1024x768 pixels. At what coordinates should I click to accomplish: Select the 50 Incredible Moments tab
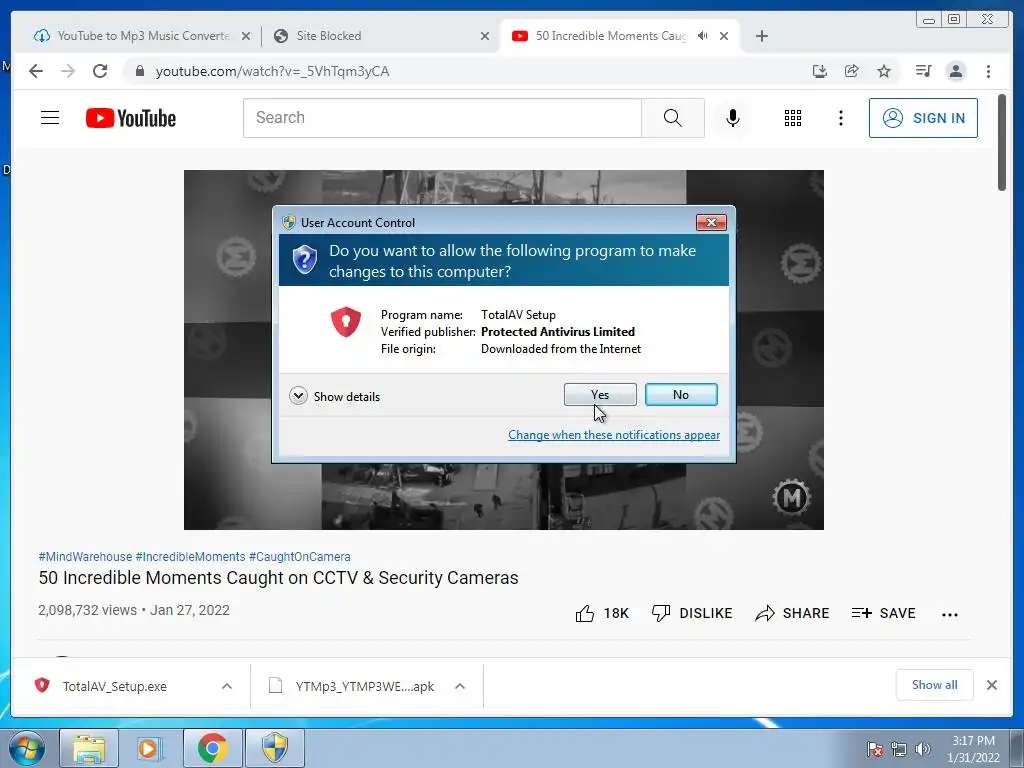(x=611, y=36)
